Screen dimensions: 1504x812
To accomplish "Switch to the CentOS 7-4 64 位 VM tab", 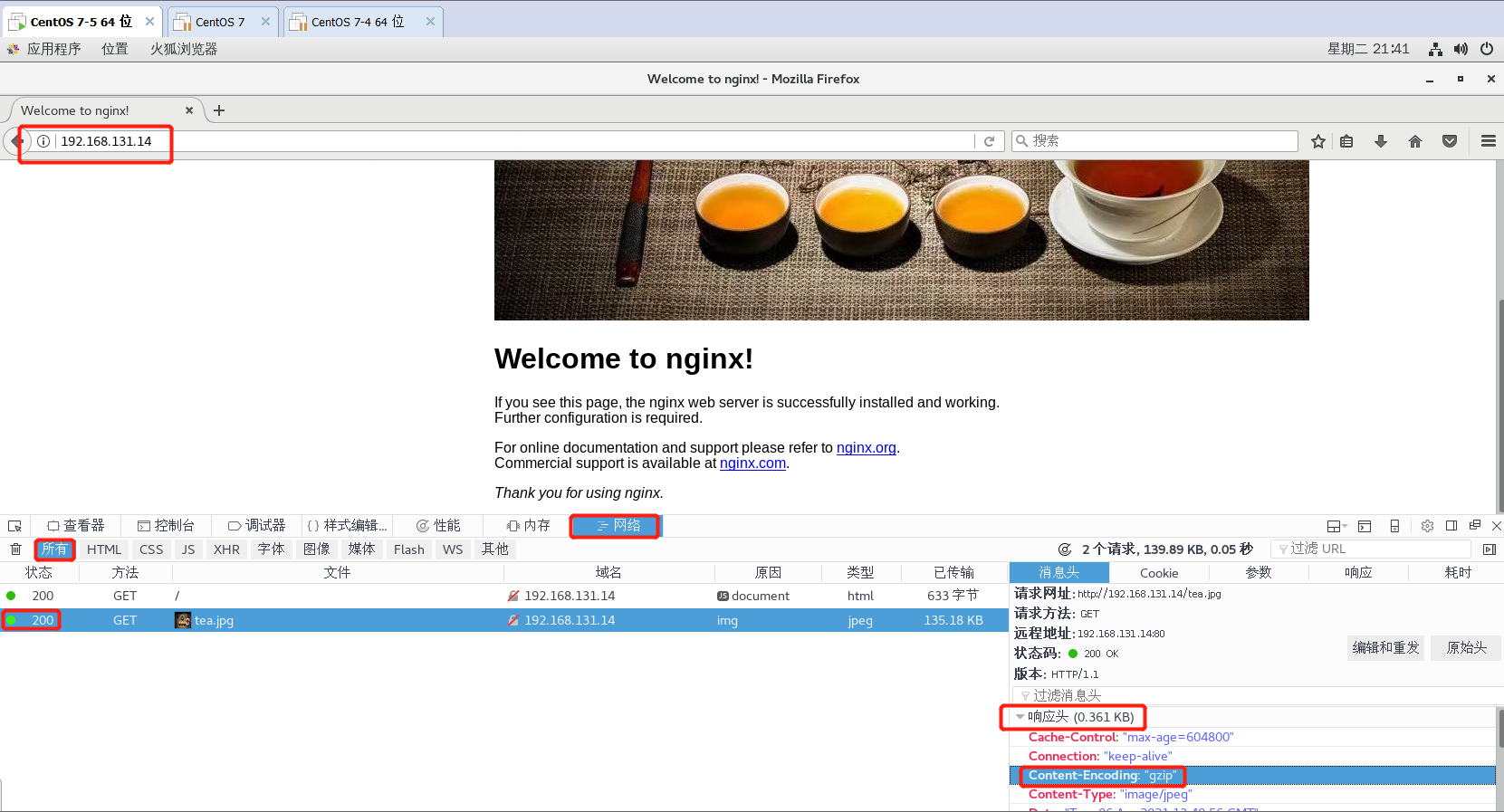I will 363,22.
